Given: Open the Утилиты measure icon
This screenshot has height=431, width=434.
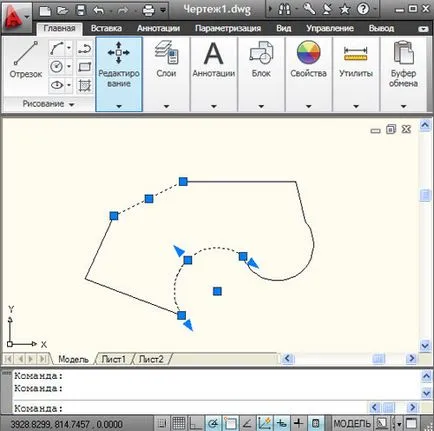Looking at the screenshot, I should 356,54.
